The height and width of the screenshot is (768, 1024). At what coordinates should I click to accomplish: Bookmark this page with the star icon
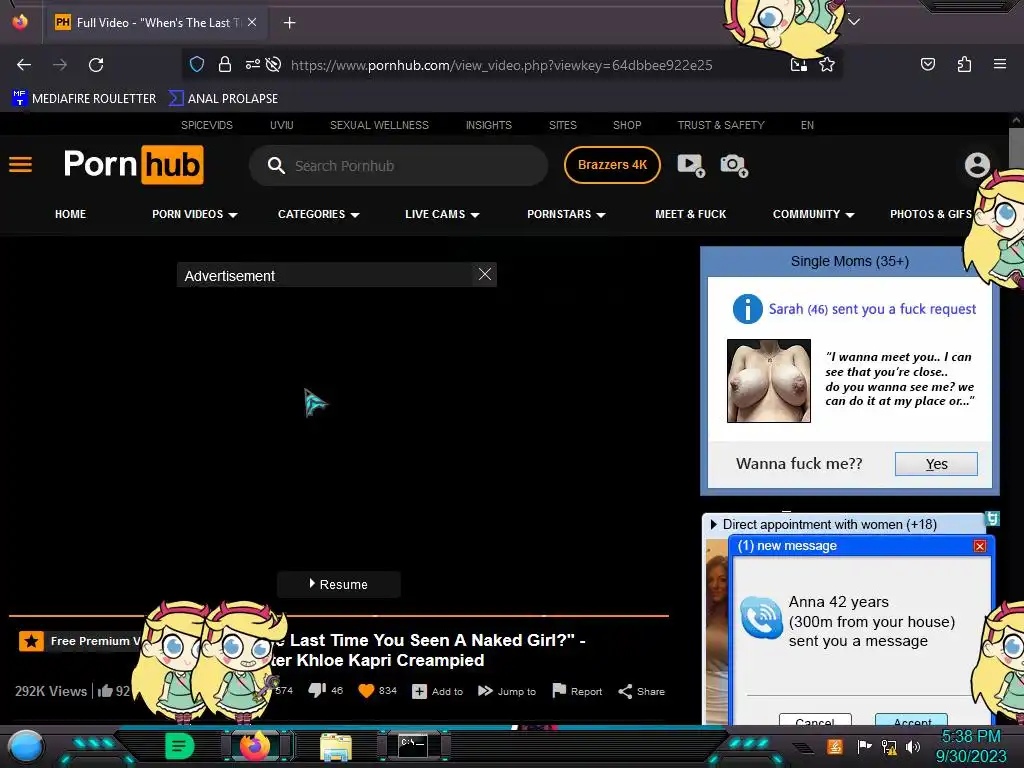(x=827, y=64)
